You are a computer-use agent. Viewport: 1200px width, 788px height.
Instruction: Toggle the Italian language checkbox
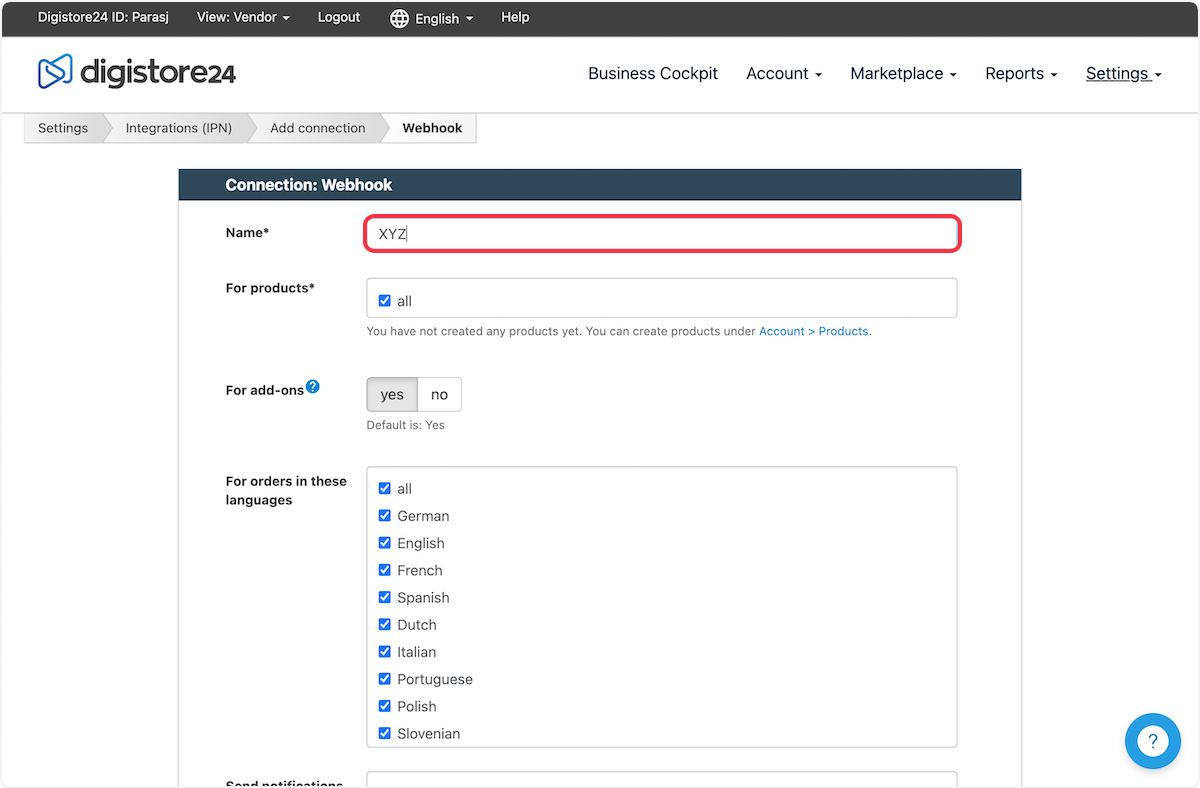[385, 651]
